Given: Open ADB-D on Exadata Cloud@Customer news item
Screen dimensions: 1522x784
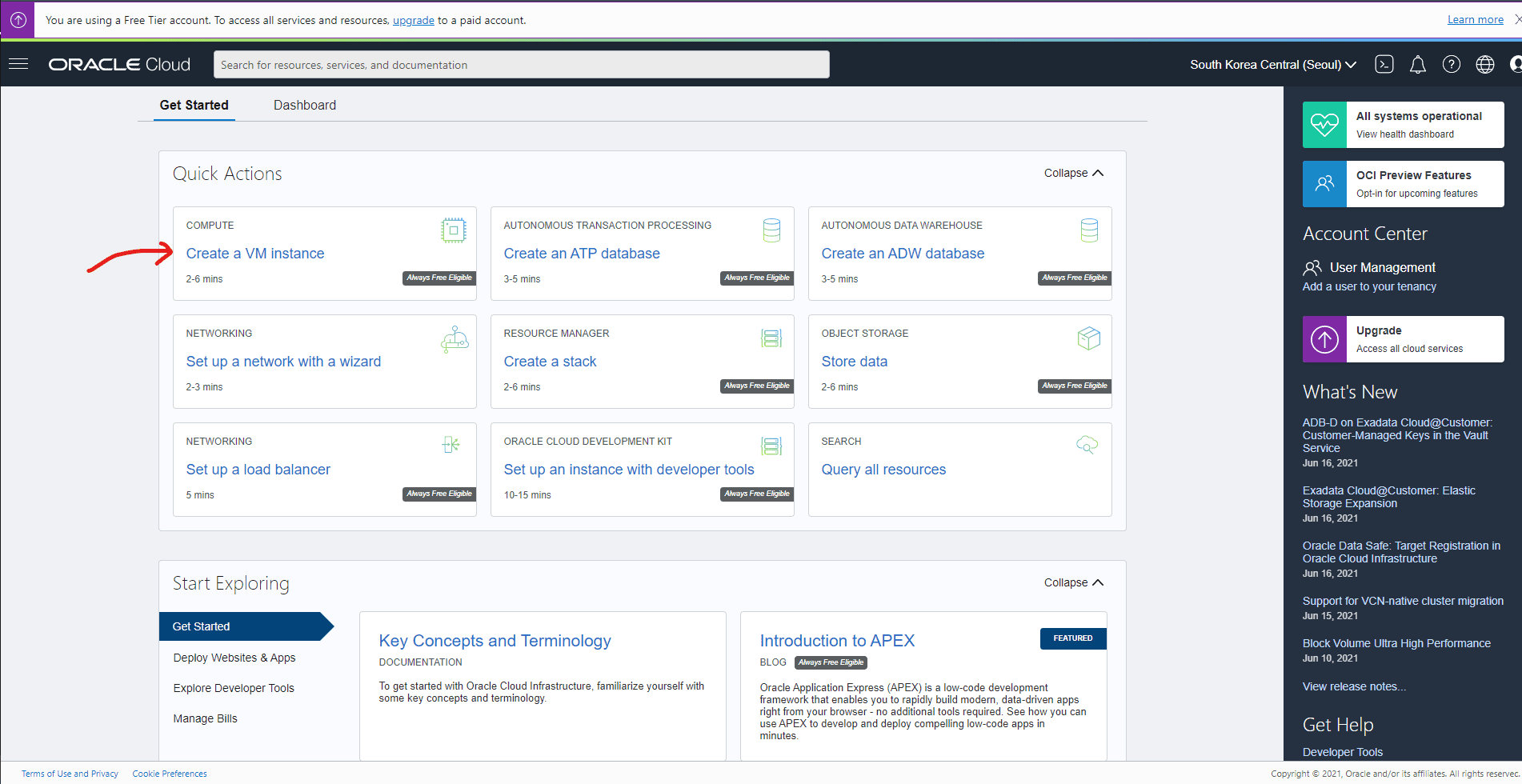Looking at the screenshot, I should coord(1397,435).
